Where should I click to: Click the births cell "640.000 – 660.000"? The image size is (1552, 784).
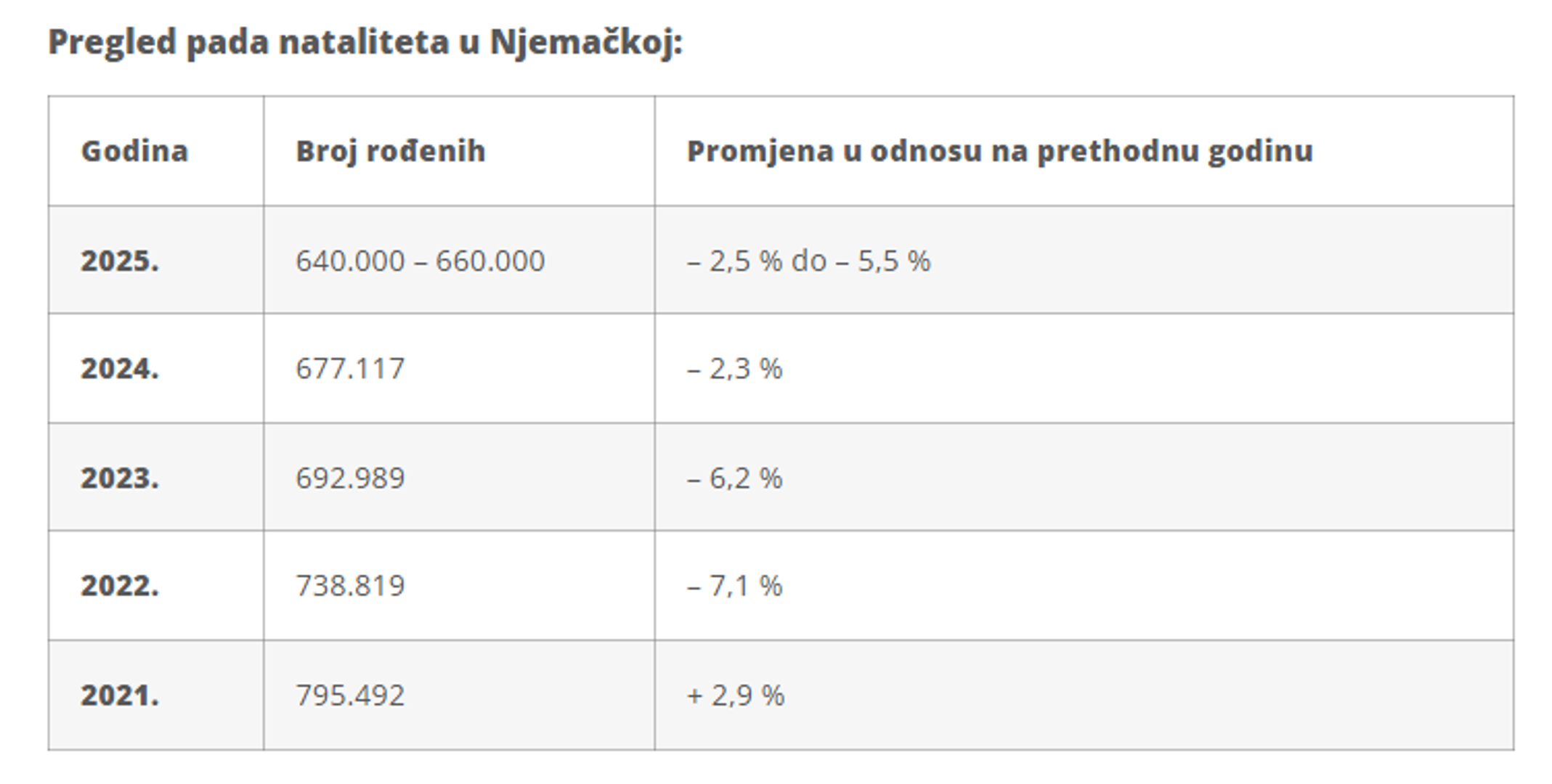coord(420,261)
